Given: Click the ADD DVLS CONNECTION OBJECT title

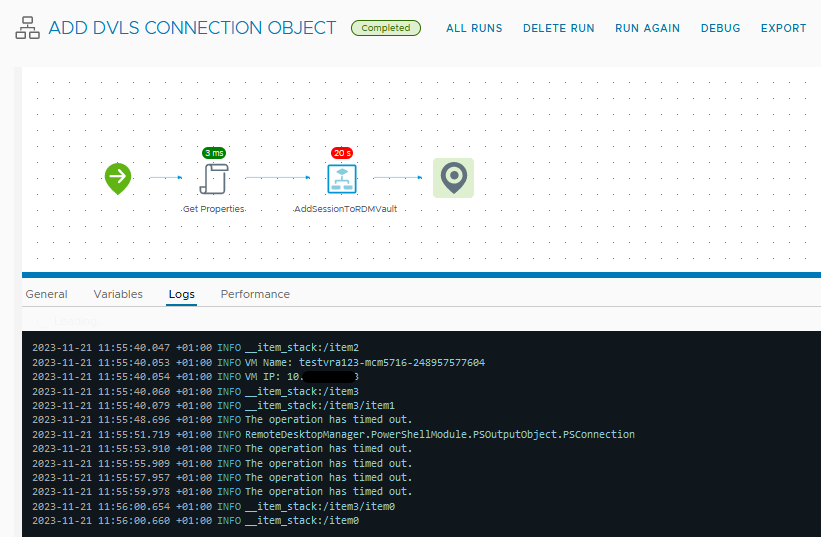Looking at the screenshot, I should point(192,28).
